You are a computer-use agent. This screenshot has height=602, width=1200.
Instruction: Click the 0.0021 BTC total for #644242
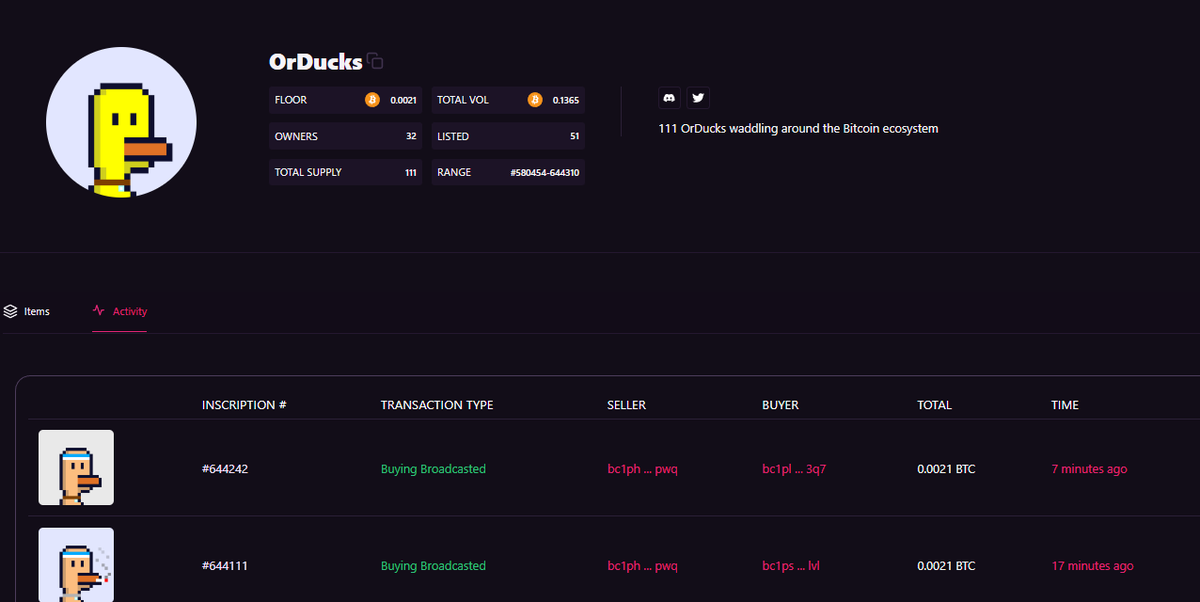pyautogui.click(x=946, y=469)
